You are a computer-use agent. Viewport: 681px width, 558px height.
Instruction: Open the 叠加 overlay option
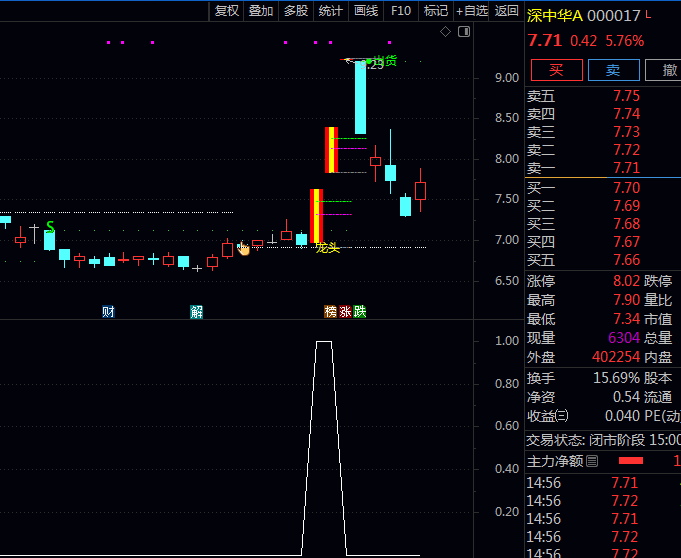click(x=261, y=10)
